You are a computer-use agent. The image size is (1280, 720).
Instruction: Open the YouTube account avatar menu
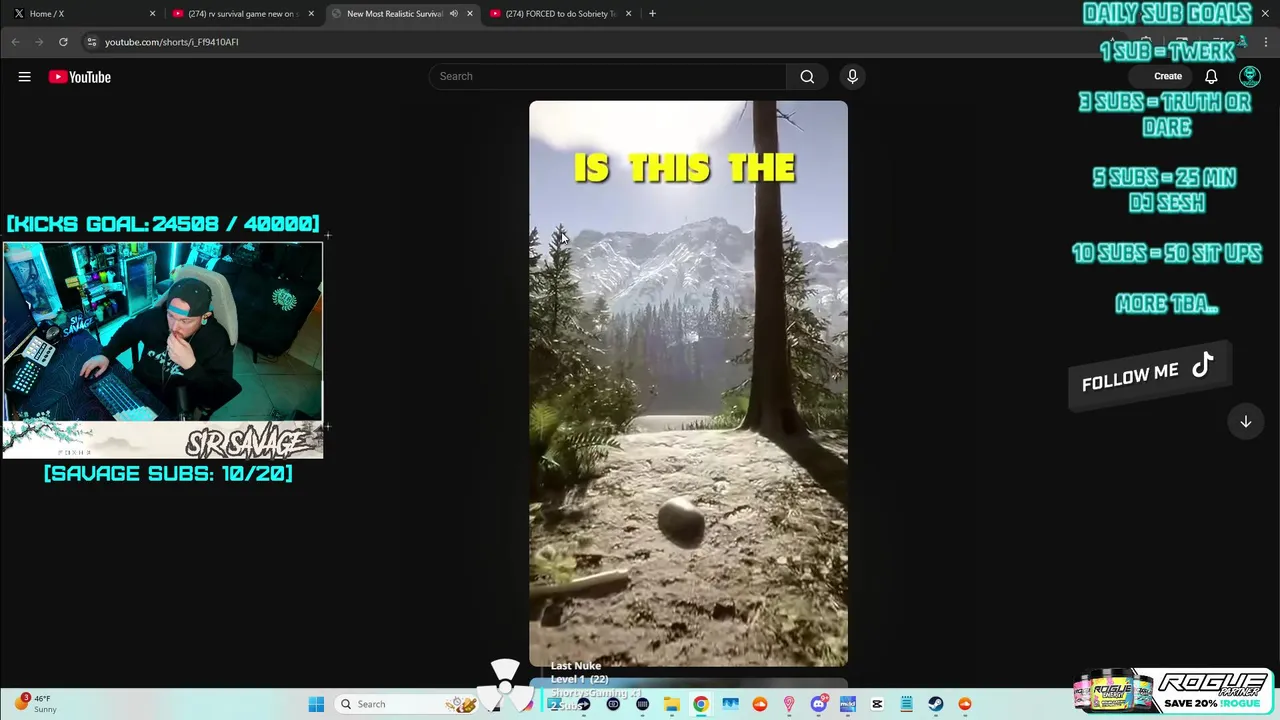[x=1249, y=76]
